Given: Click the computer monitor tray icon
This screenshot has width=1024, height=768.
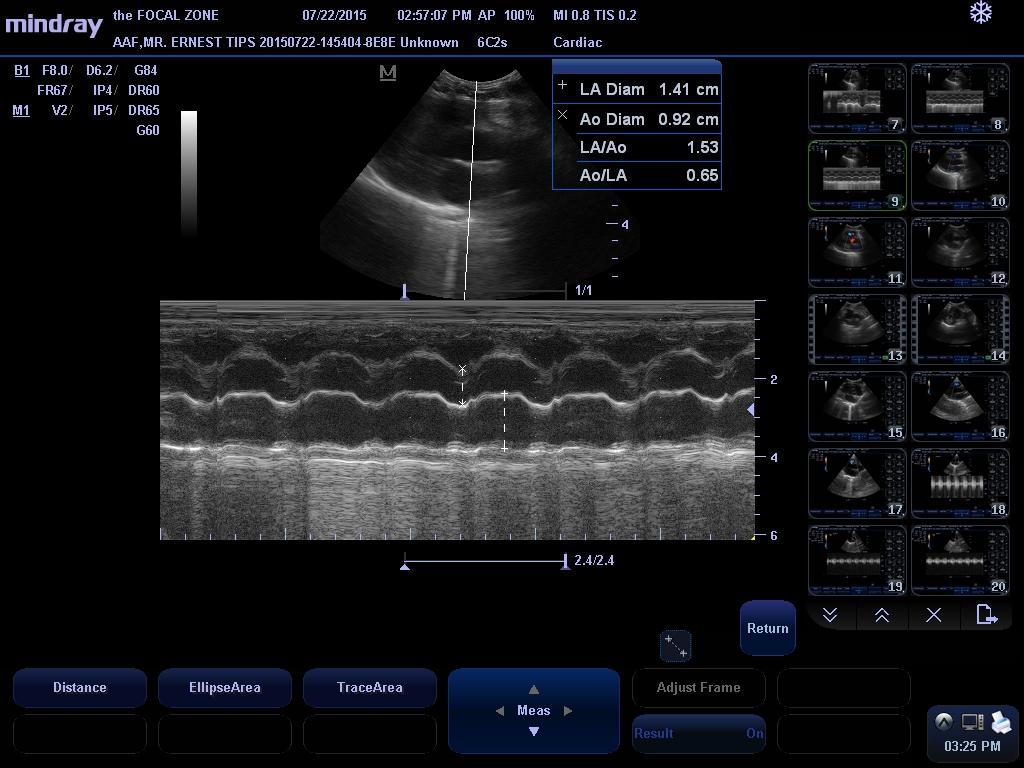Looking at the screenshot, I should (x=973, y=722).
